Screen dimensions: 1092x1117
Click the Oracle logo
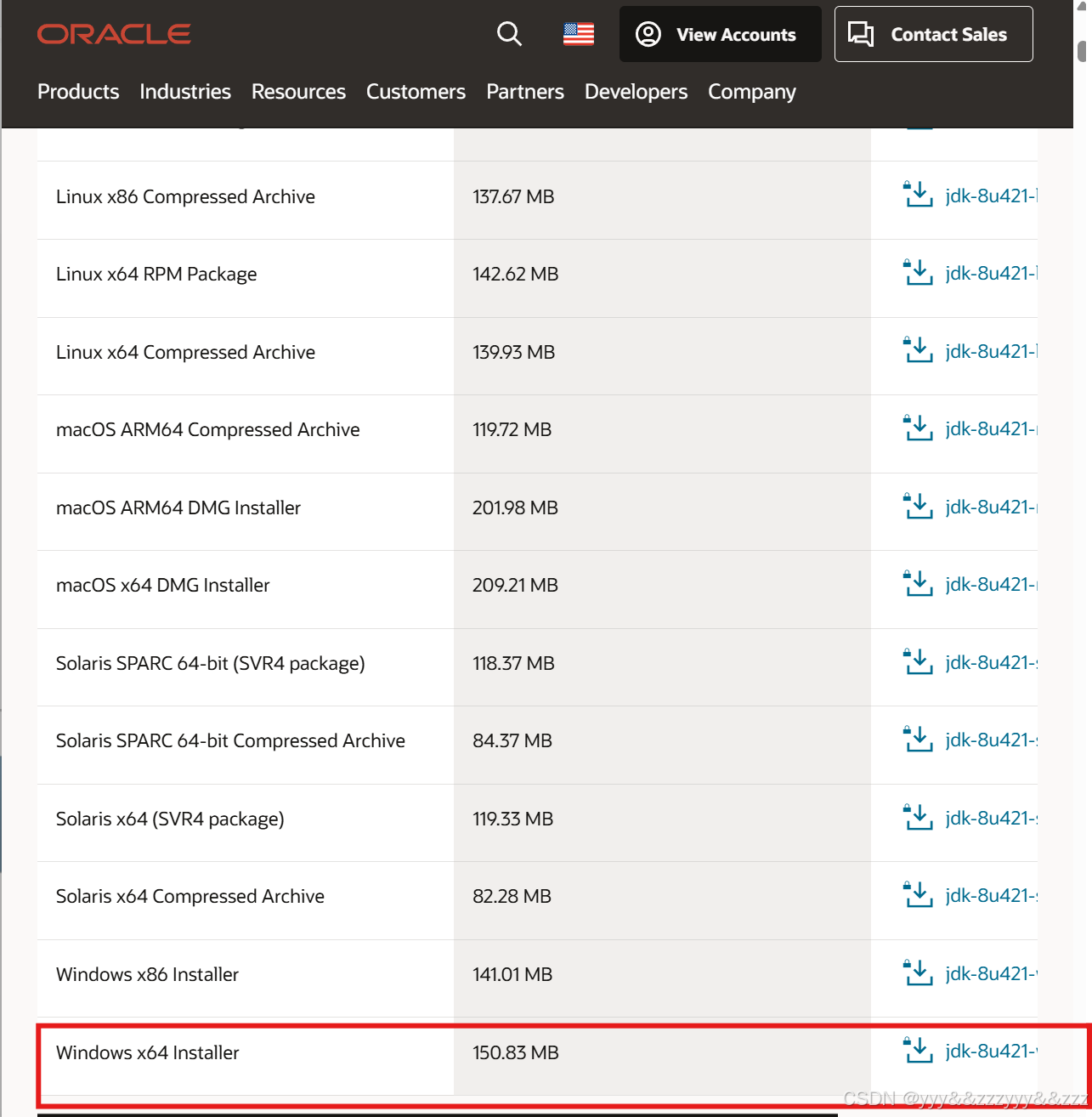(x=114, y=34)
